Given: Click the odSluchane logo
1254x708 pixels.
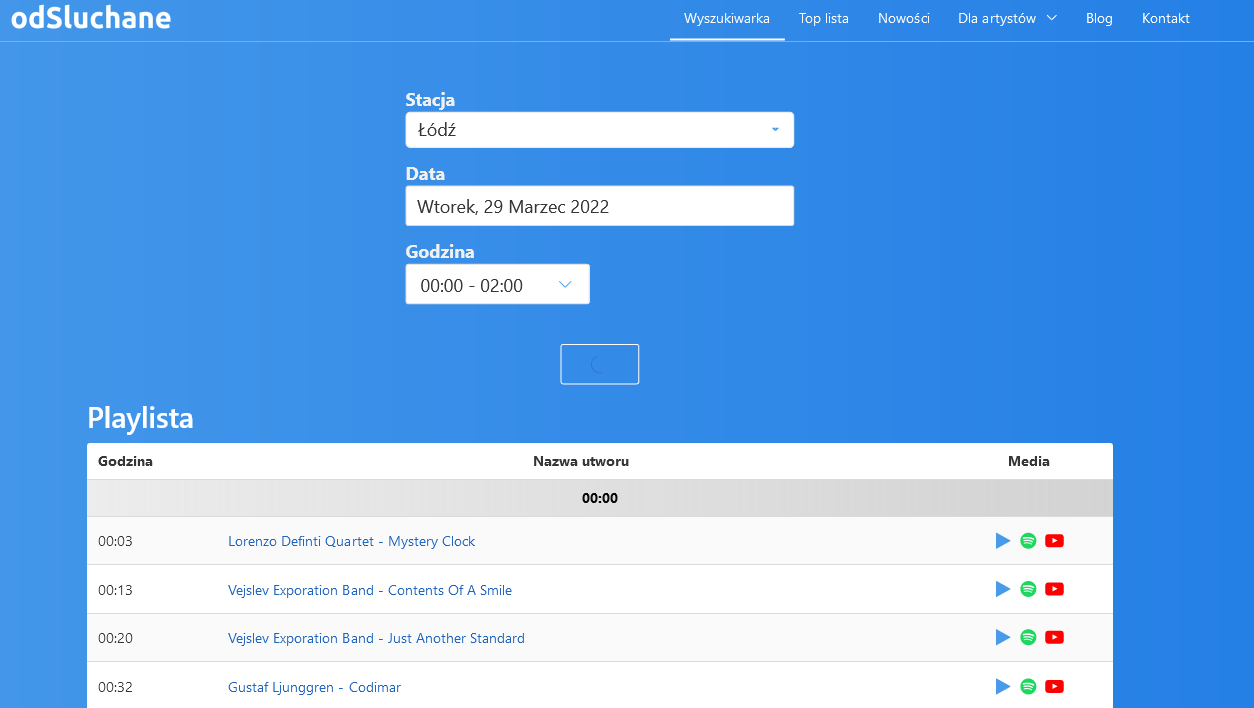Looking at the screenshot, I should tap(91, 16).
